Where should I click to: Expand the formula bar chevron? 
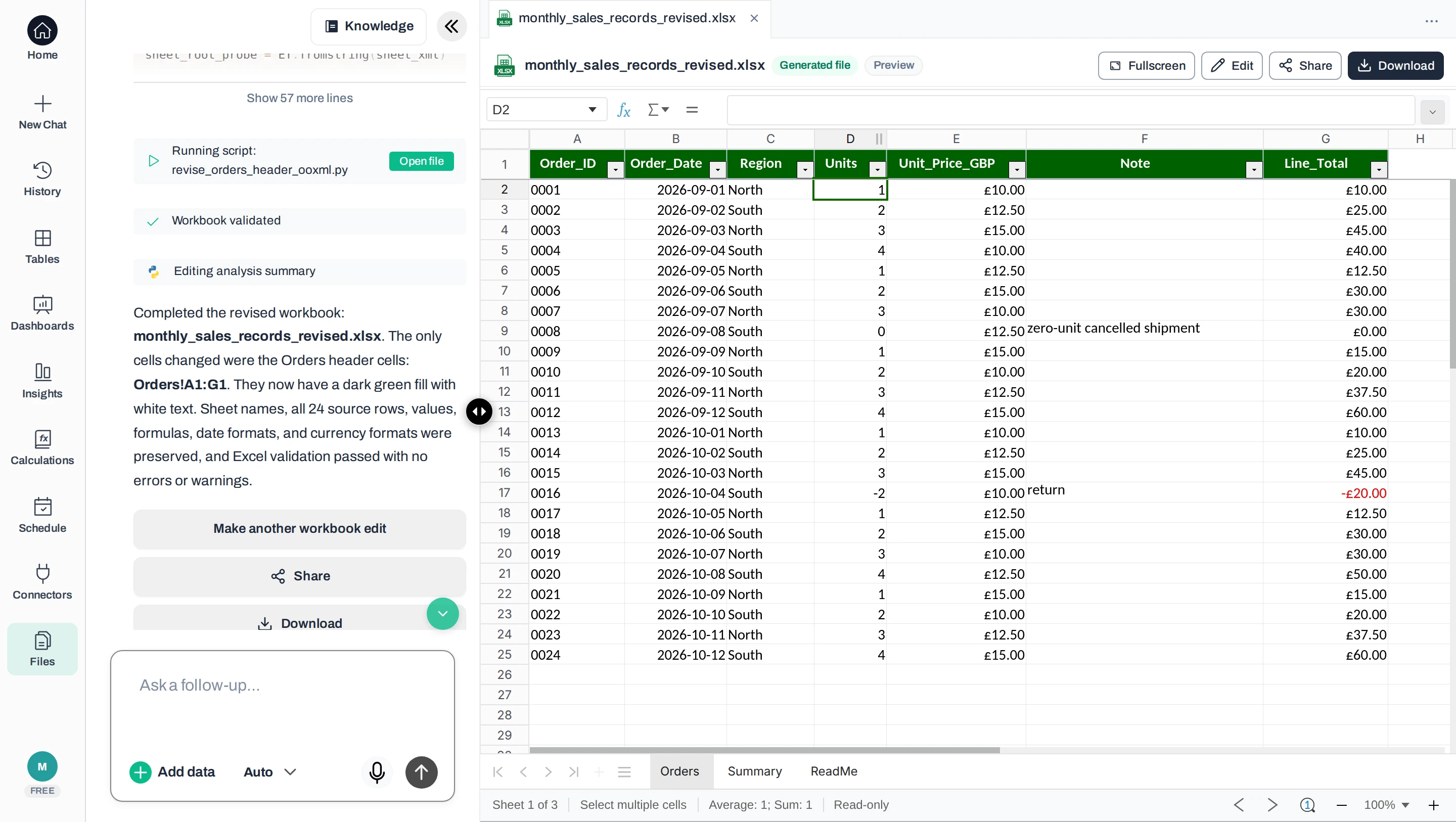[1432, 112]
